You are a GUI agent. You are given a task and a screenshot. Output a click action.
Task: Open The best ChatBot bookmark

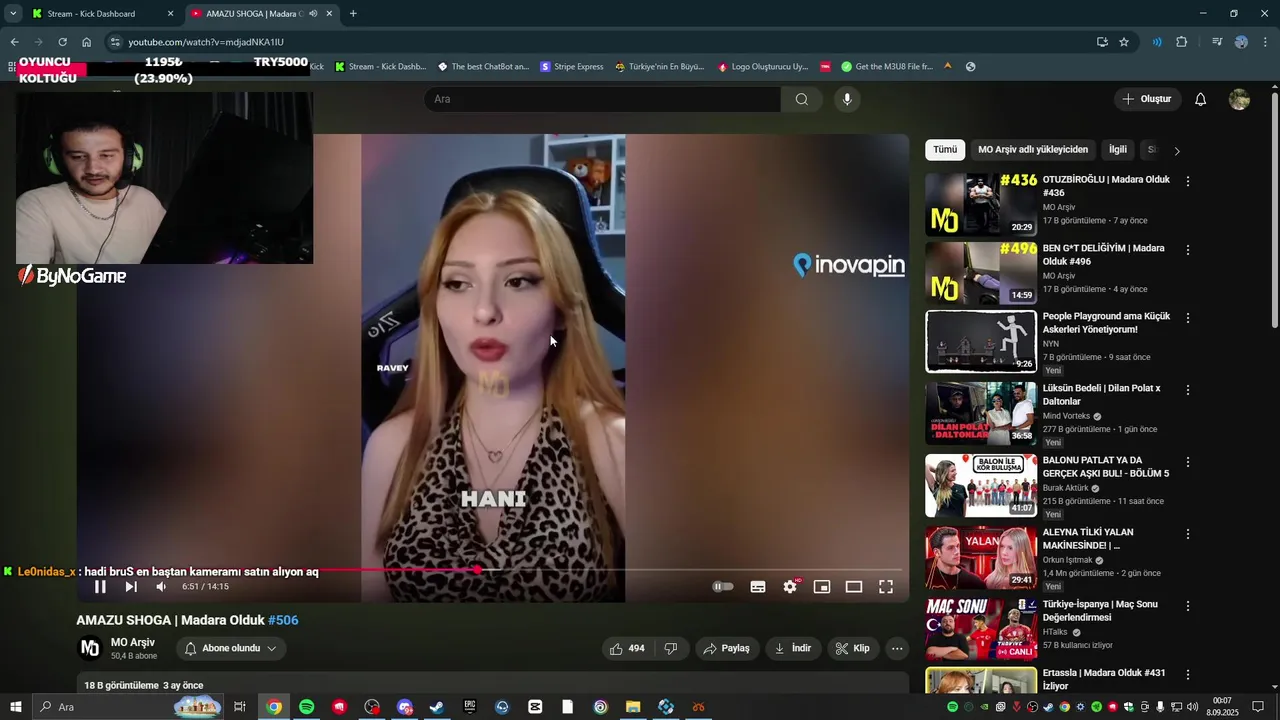coord(484,67)
